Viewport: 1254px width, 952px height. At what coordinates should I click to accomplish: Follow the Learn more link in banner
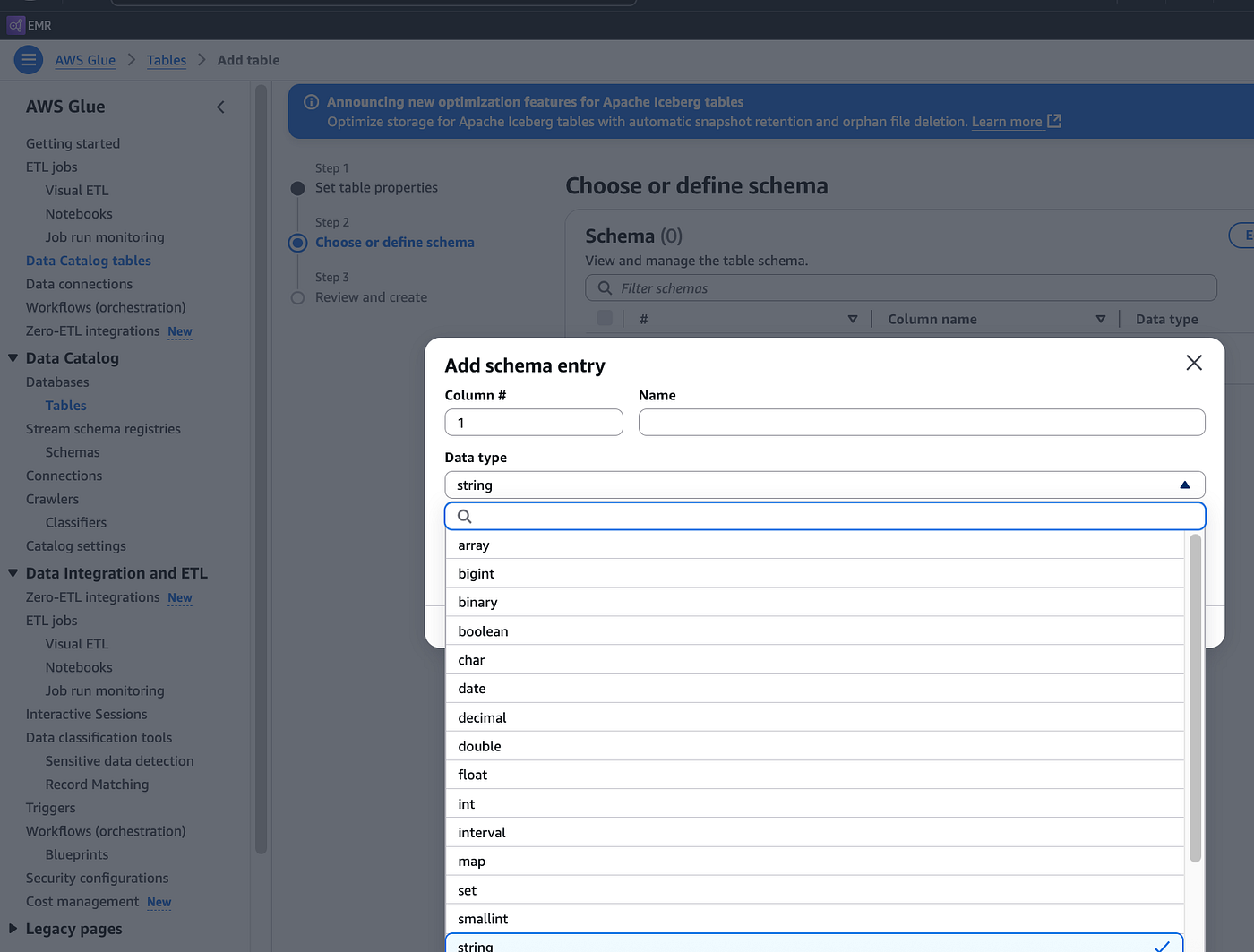(1007, 122)
